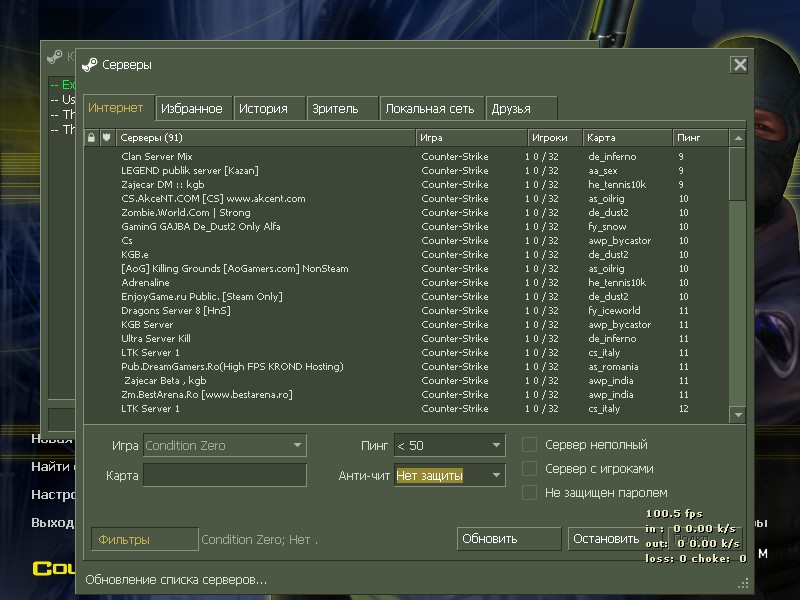Open the Зритель tab

point(342,109)
